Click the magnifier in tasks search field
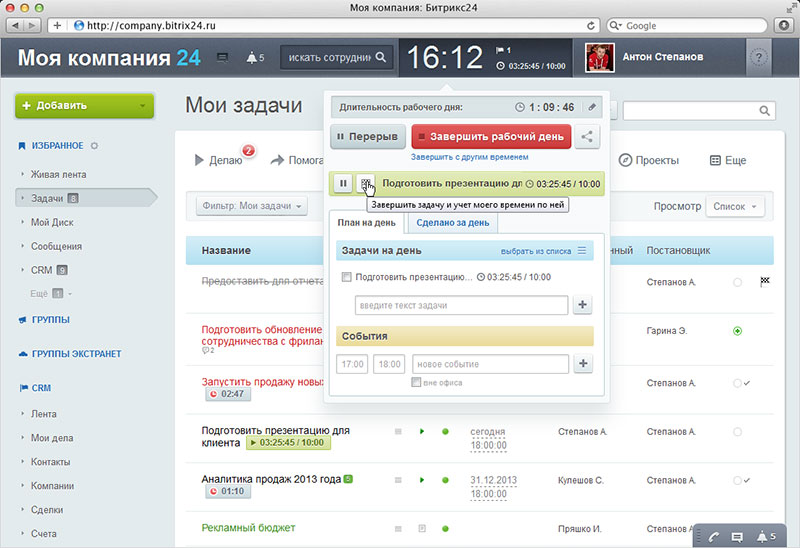Screen dimensions: 800x548 tap(764, 111)
